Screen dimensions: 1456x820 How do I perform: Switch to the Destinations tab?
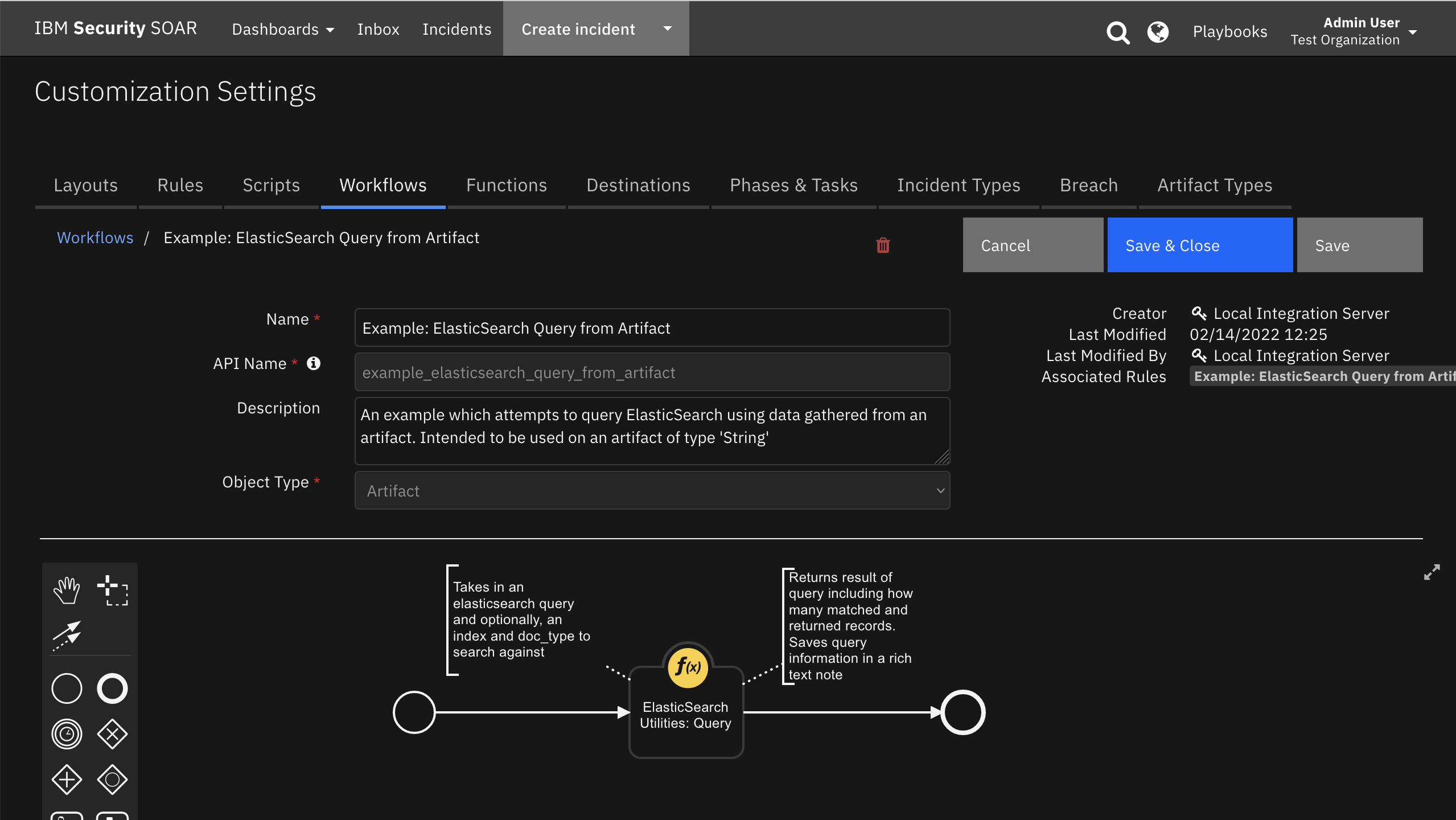638,186
